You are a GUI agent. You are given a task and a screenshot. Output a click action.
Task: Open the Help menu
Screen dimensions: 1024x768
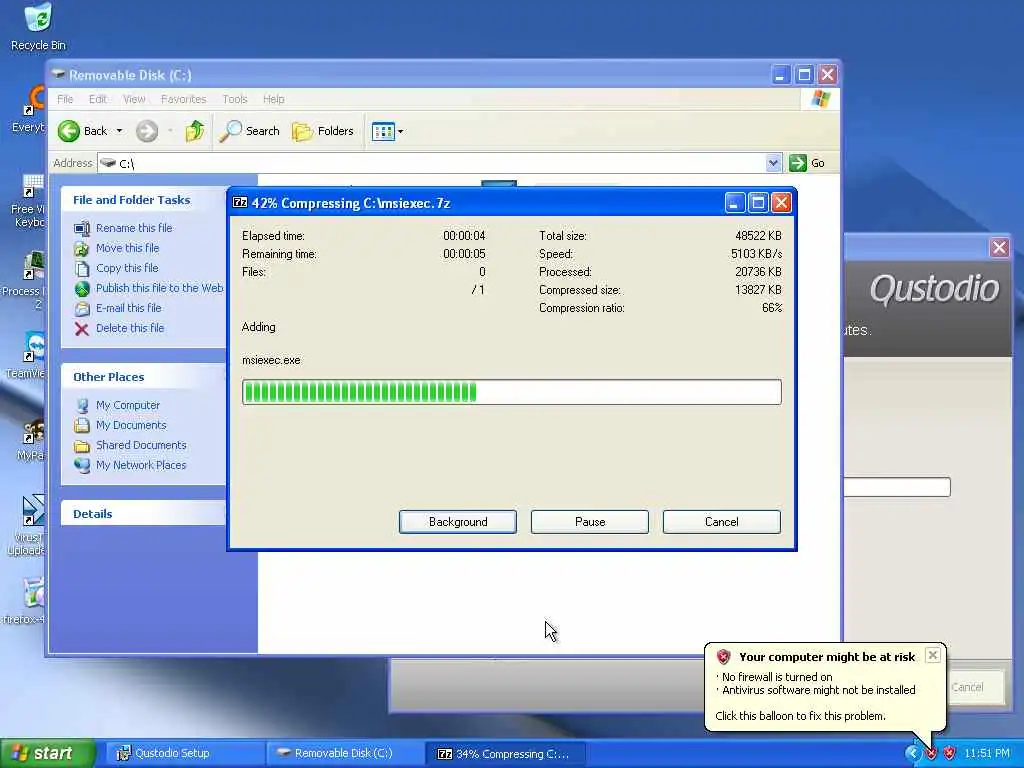(x=274, y=99)
